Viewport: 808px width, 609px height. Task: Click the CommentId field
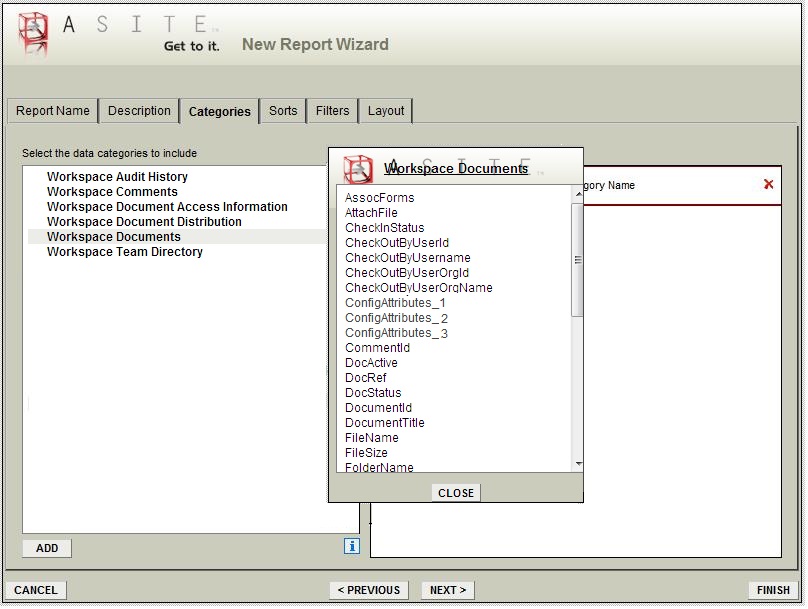tap(378, 348)
